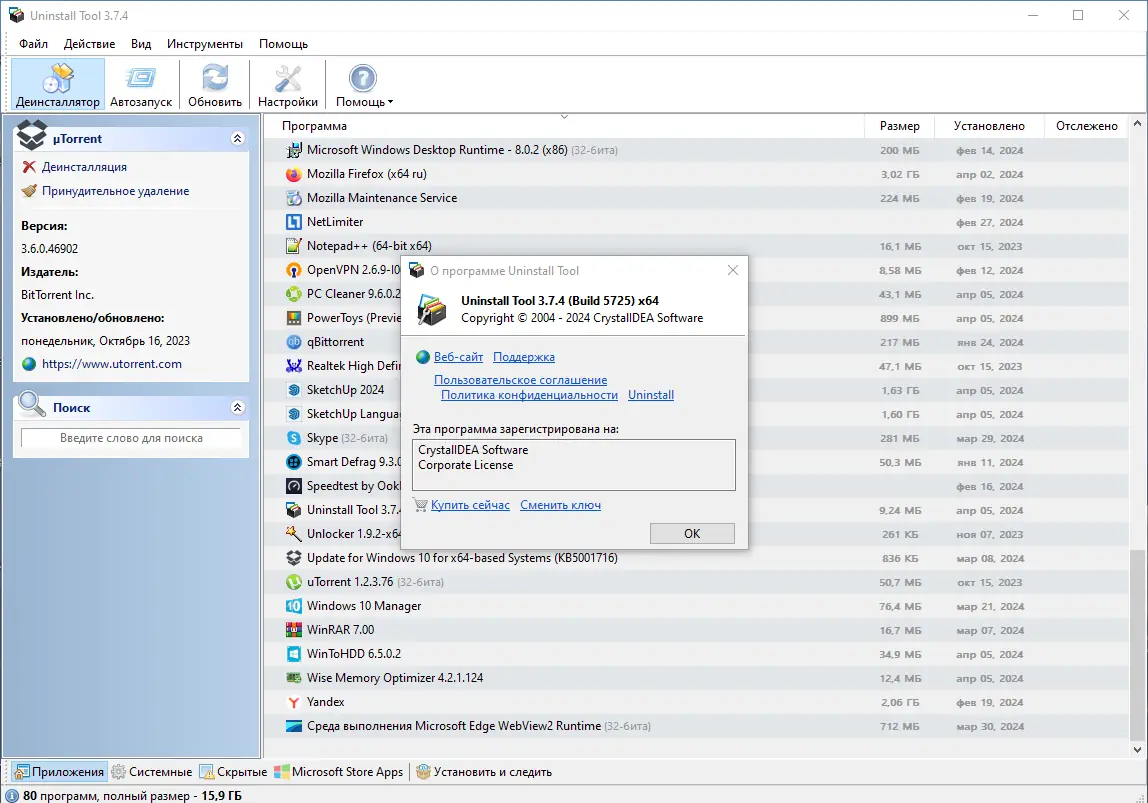This screenshot has height=803, width=1148.
Task: Switch to the Скрытые tab
Action: tap(234, 772)
